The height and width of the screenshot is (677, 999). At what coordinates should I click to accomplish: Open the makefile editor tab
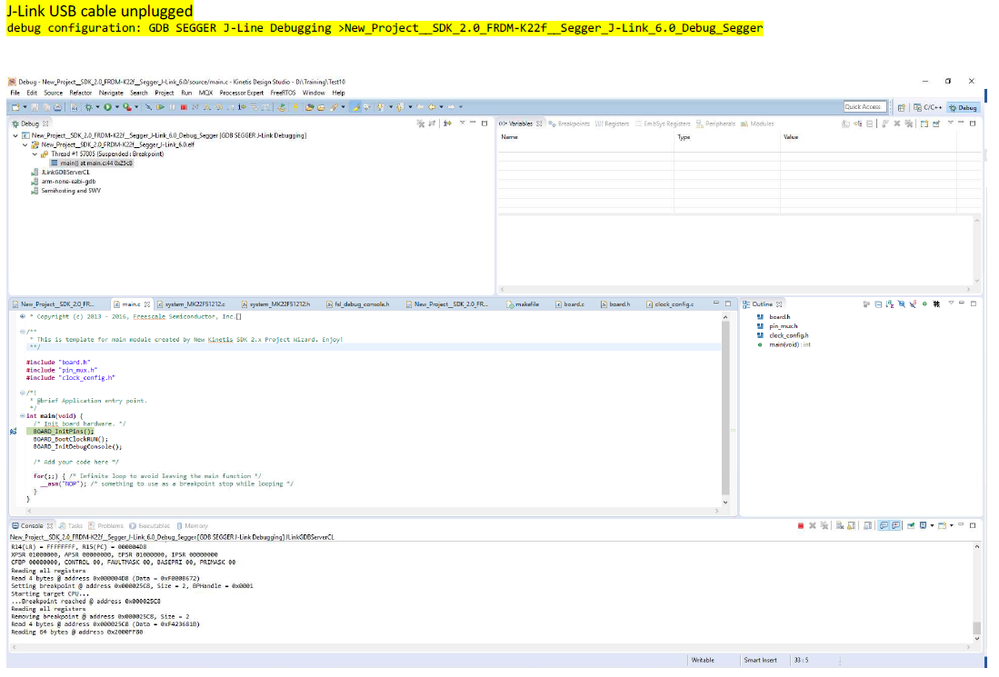(x=522, y=304)
